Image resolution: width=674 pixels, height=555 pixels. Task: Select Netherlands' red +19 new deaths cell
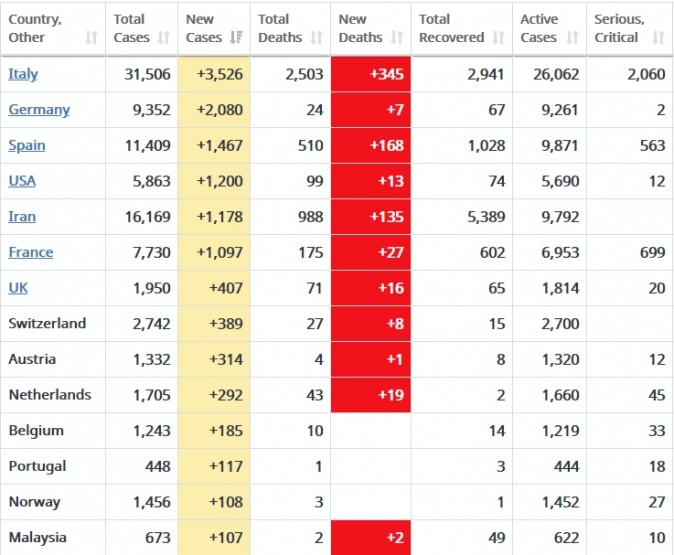click(370, 395)
